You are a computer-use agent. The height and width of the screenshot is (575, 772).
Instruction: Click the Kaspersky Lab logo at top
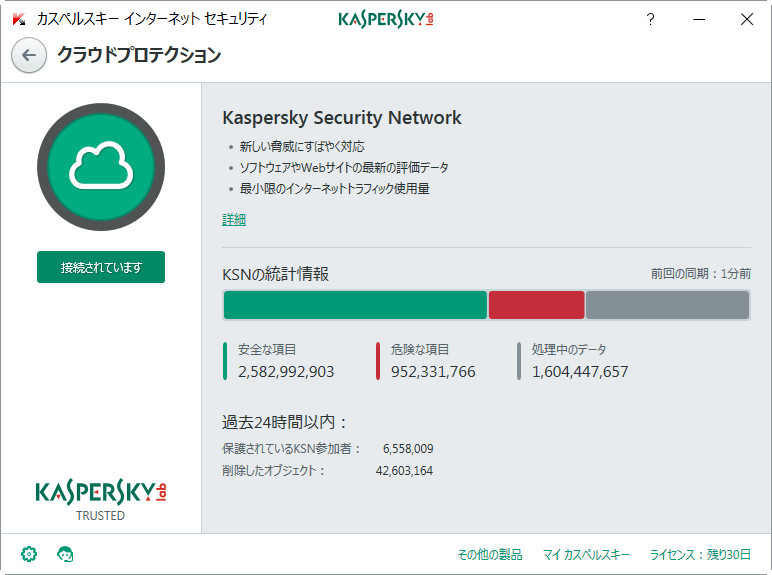click(x=386, y=19)
